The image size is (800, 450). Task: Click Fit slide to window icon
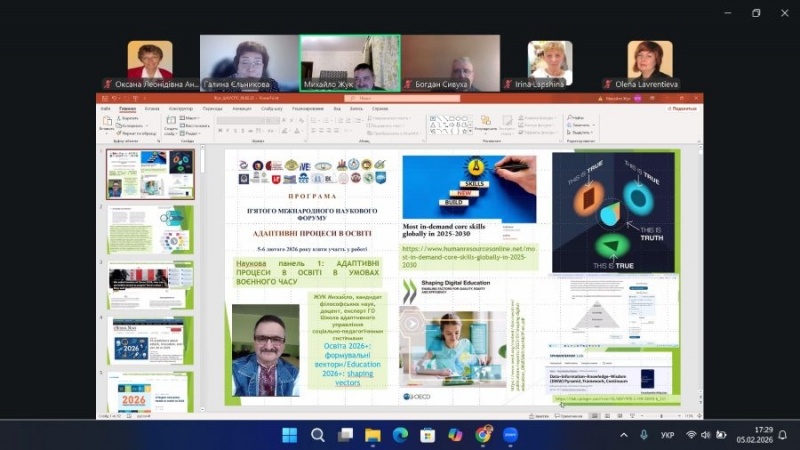[x=699, y=416]
